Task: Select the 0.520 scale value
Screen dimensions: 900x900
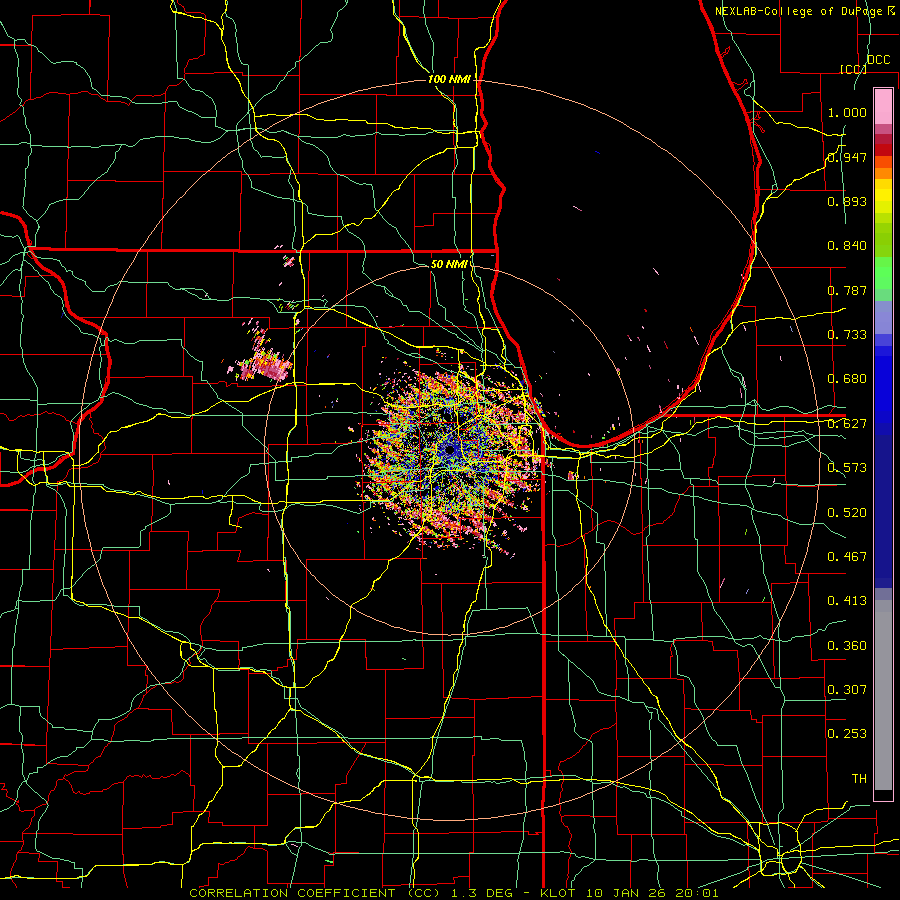Action: [847, 513]
